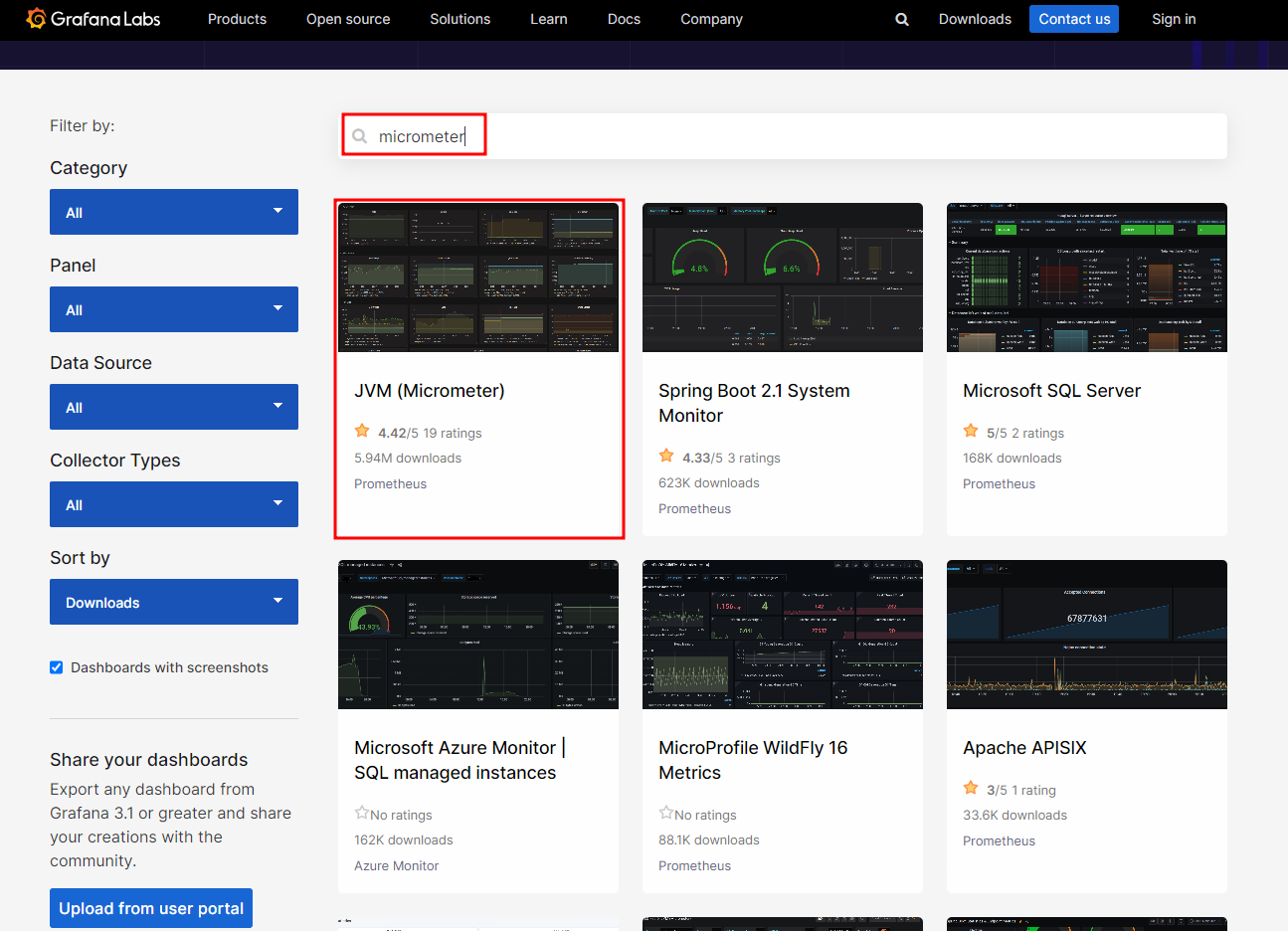This screenshot has height=931, width=1288.
Task: Click the 33.6K downloads text
Action: (1014, 816)
